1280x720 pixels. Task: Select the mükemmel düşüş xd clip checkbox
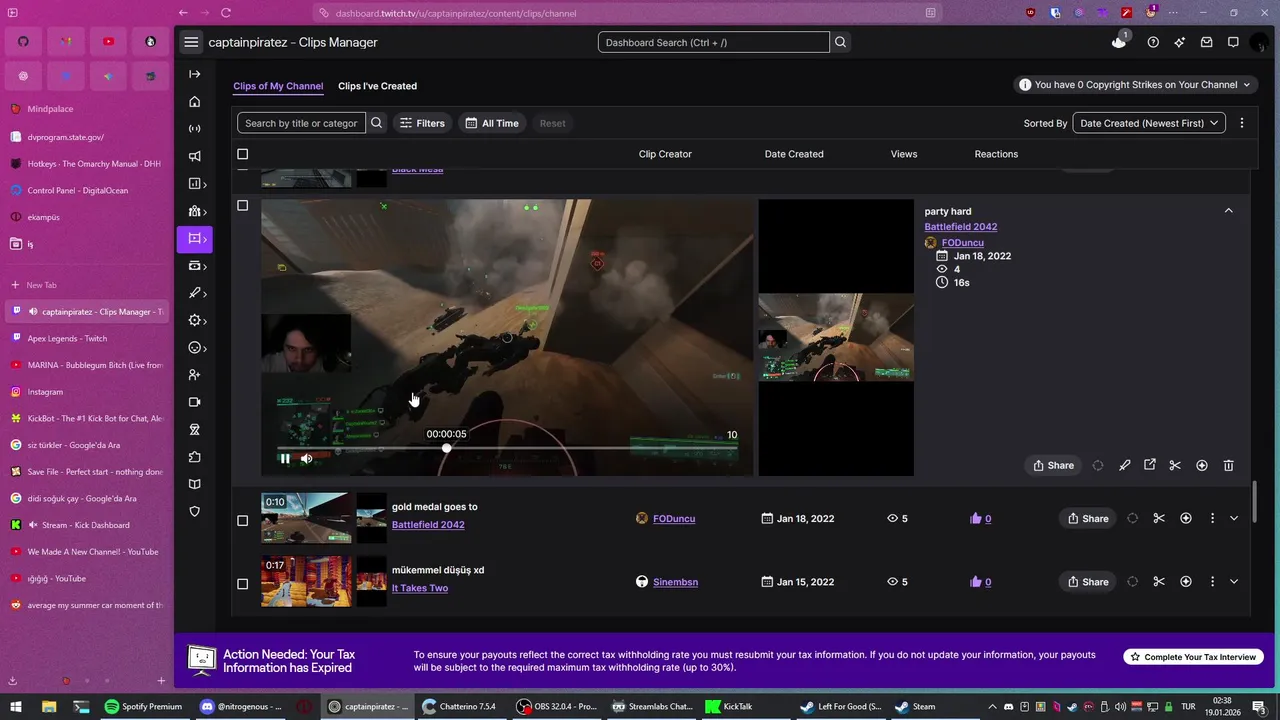coord(242,583)
